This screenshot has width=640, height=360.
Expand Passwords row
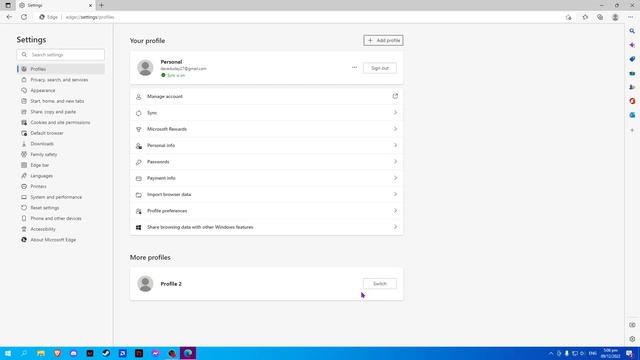point(267,162)
